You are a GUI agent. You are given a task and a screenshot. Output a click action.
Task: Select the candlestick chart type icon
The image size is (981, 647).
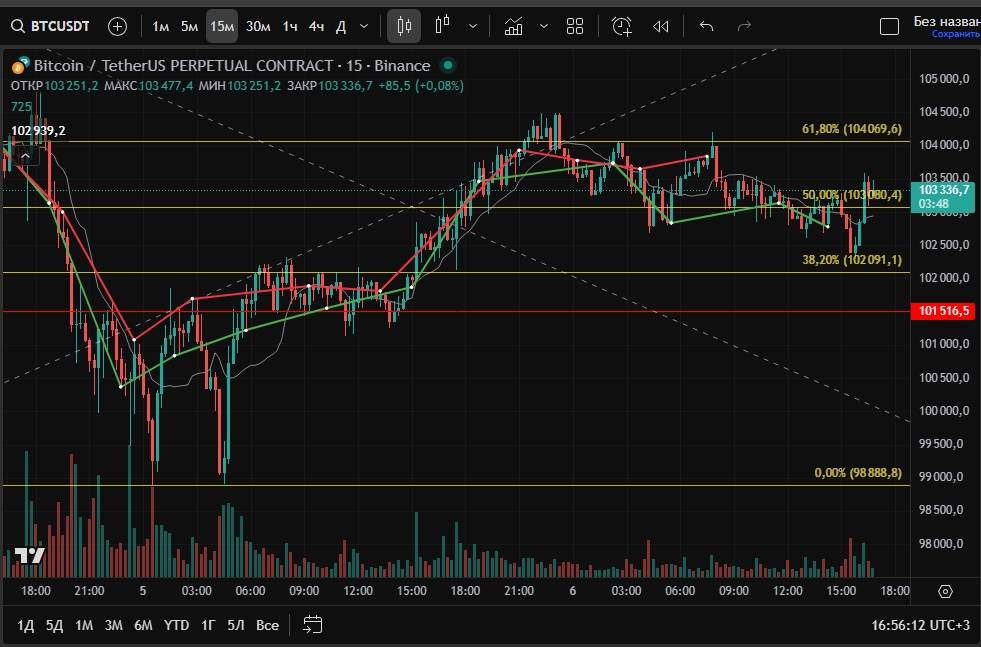tap(404, 26)
